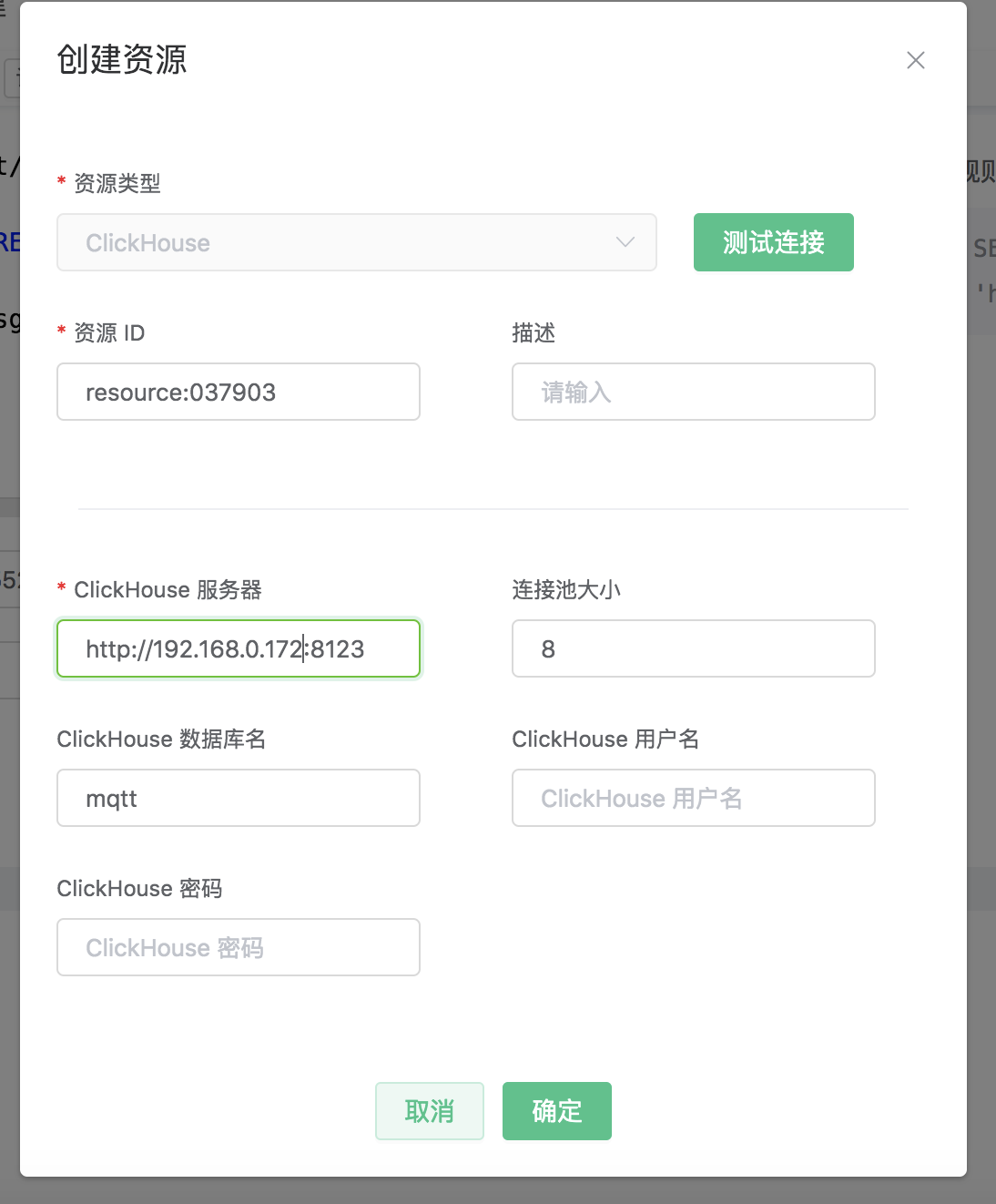The width and height of the screenshot is (996, 1204).
Task: Click the ClickHouse 数据库名 label
Action: coord(161,740)
